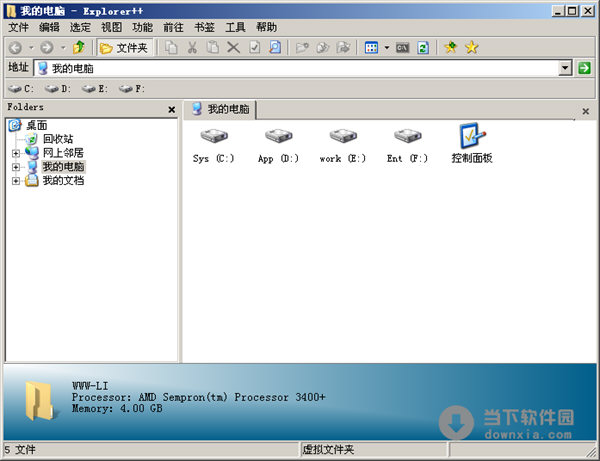The image size is (600, 461).
Task: Open the 编辑 menu
Action: (49, 27)
